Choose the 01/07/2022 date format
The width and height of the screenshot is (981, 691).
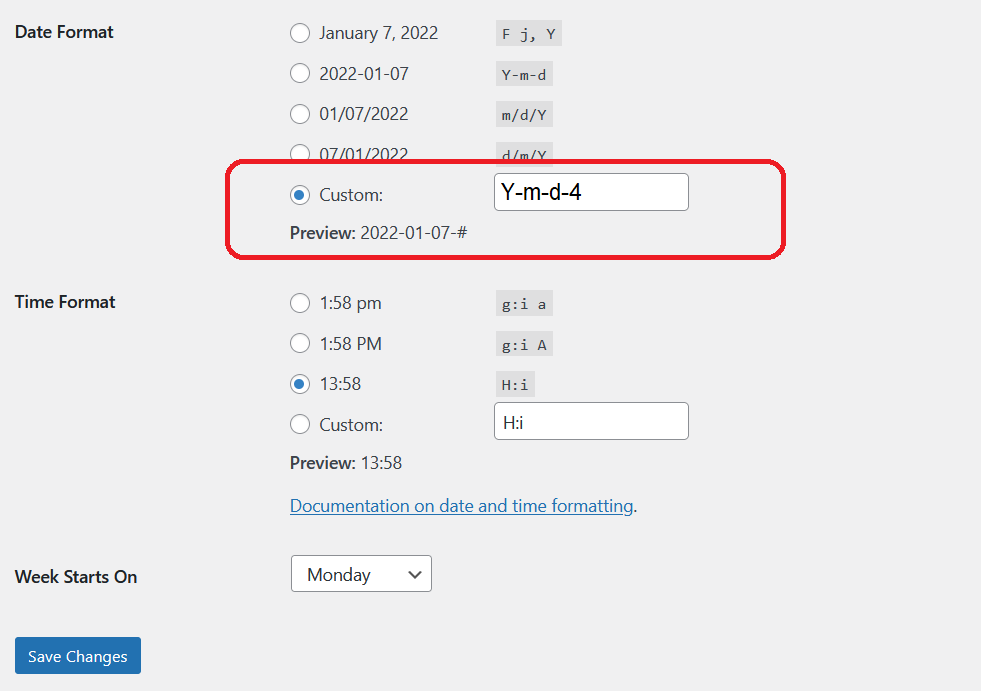pos(300,114)
